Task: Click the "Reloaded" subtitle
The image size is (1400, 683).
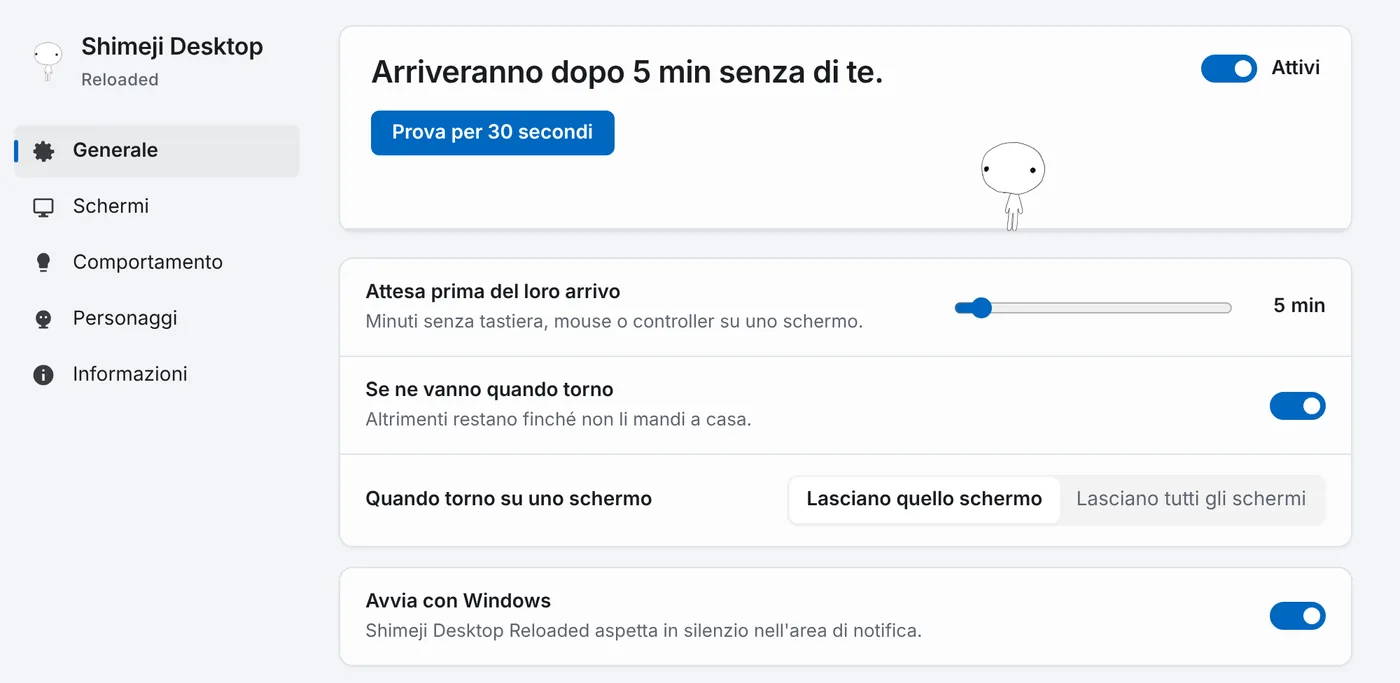Action: [x=120, y=80]
